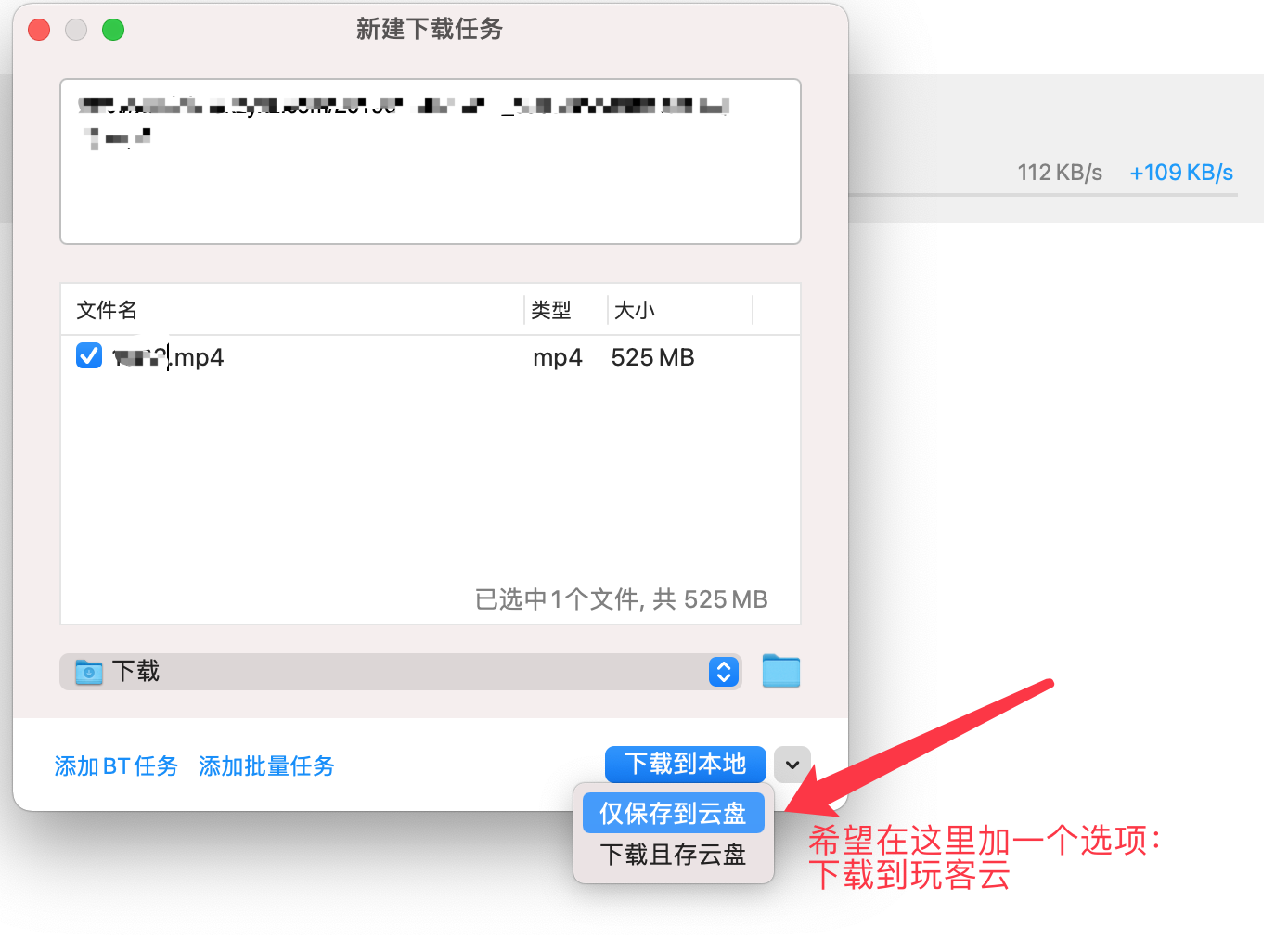Choose the 下载且存云盘 option

674,855
